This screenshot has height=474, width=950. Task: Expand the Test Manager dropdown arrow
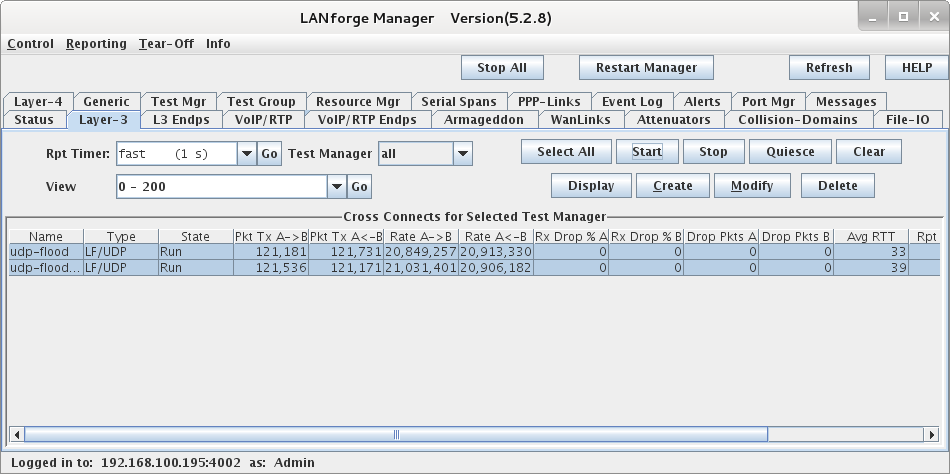click(x=463, y=154)
